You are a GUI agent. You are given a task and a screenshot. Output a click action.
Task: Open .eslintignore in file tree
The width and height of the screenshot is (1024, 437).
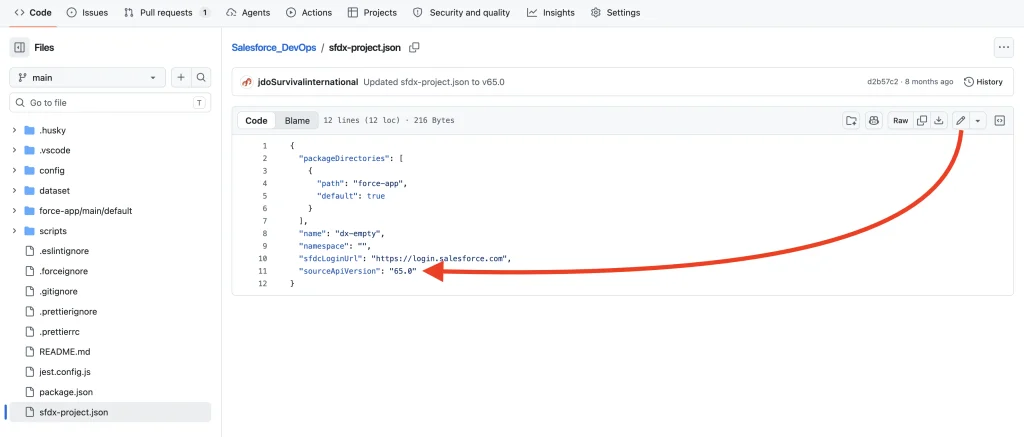tap(64, 251)
